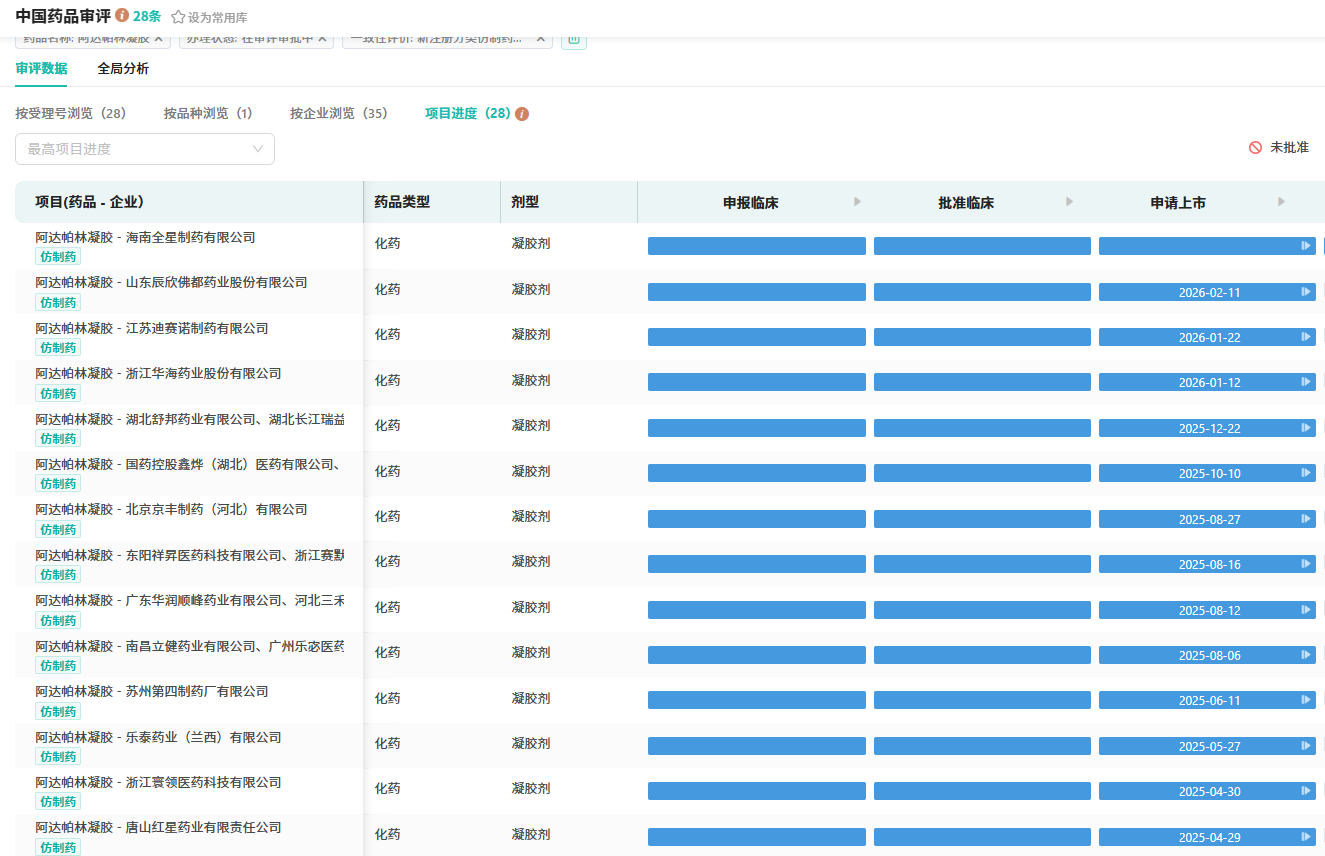
Task: Click the 申请上市 progress bar dated 2025-08-27
Action: point(1207,519)
